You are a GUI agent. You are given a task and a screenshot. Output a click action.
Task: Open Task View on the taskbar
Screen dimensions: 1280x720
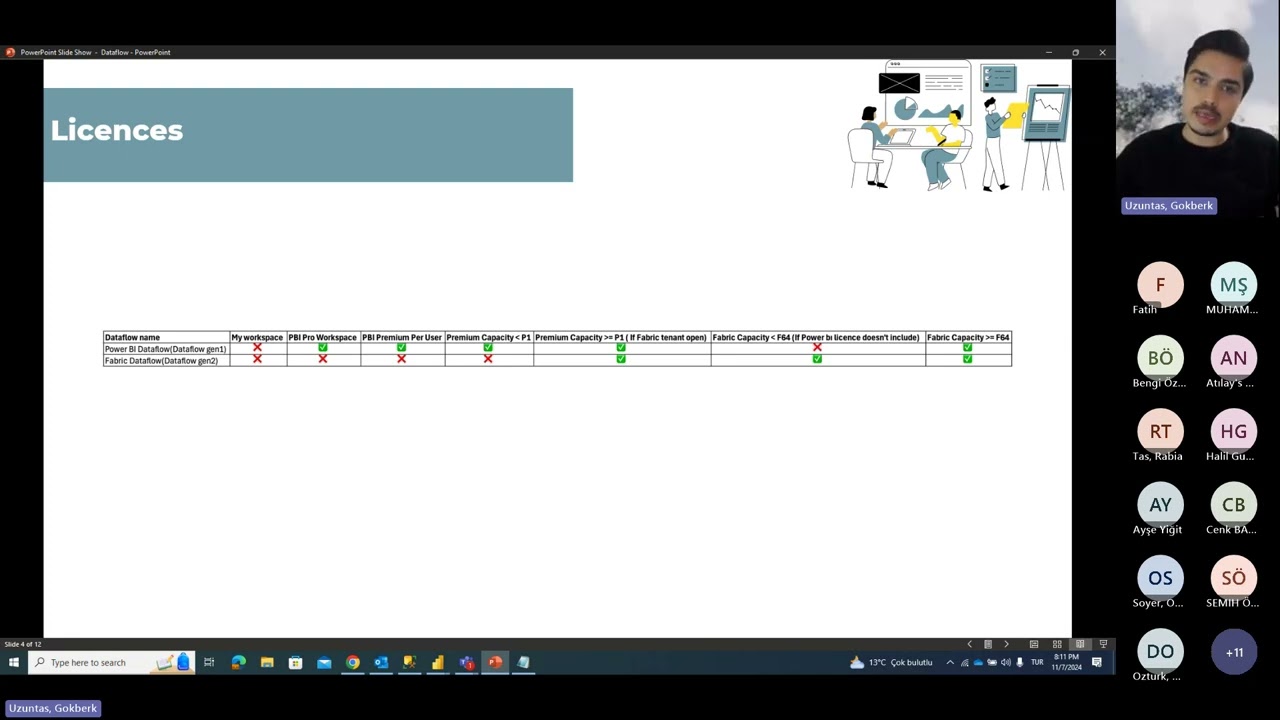[x=209, y=662]
